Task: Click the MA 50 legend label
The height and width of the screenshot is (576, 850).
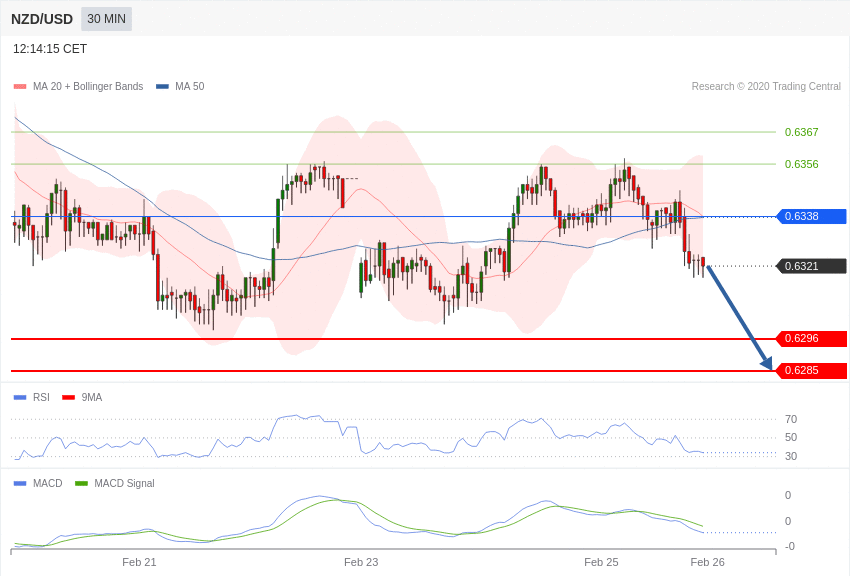Action: tap(189, 86)
